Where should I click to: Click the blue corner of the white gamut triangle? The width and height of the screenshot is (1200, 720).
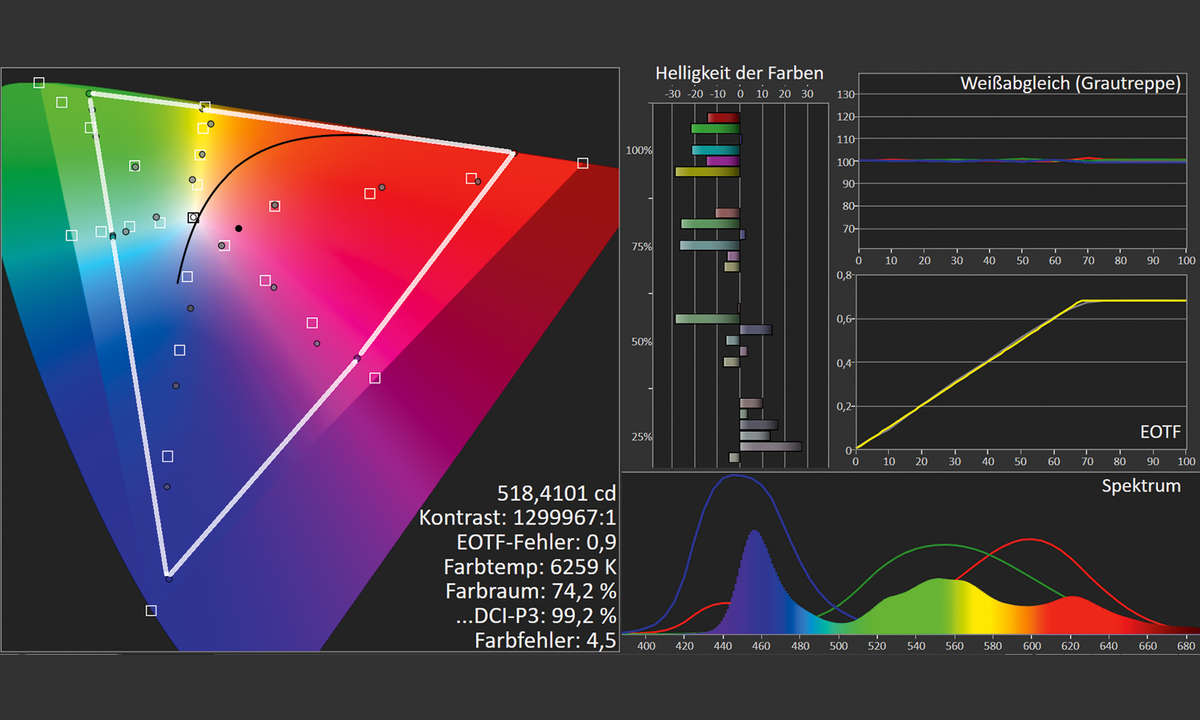168,575
